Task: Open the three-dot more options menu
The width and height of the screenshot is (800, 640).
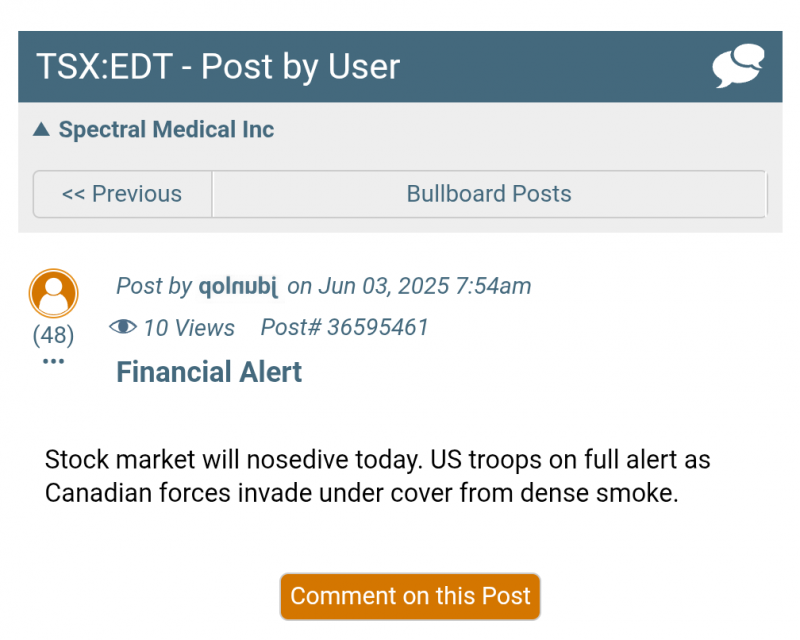Action: pyautogui.click(x=54, y=361)
